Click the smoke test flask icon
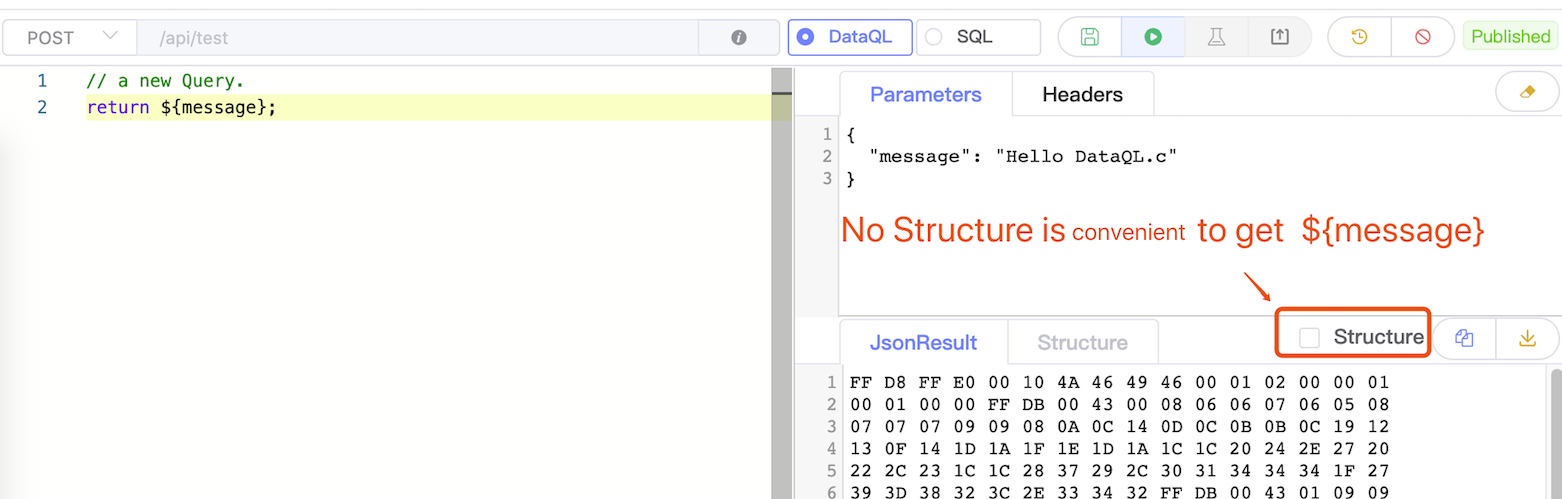Image resolution: width=1562 pixels, height=499 pixels. point(1216,37)
